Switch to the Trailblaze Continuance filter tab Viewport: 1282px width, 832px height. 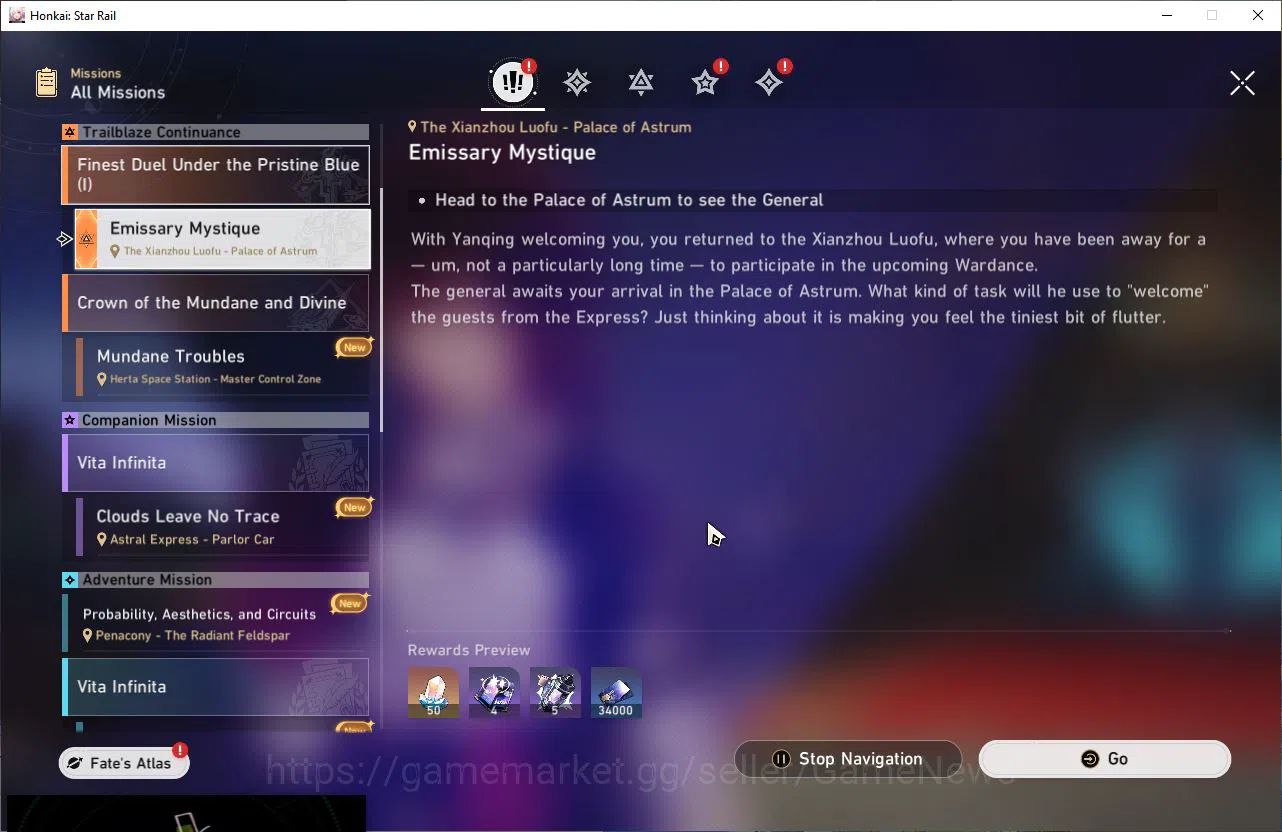pos(641,82)
